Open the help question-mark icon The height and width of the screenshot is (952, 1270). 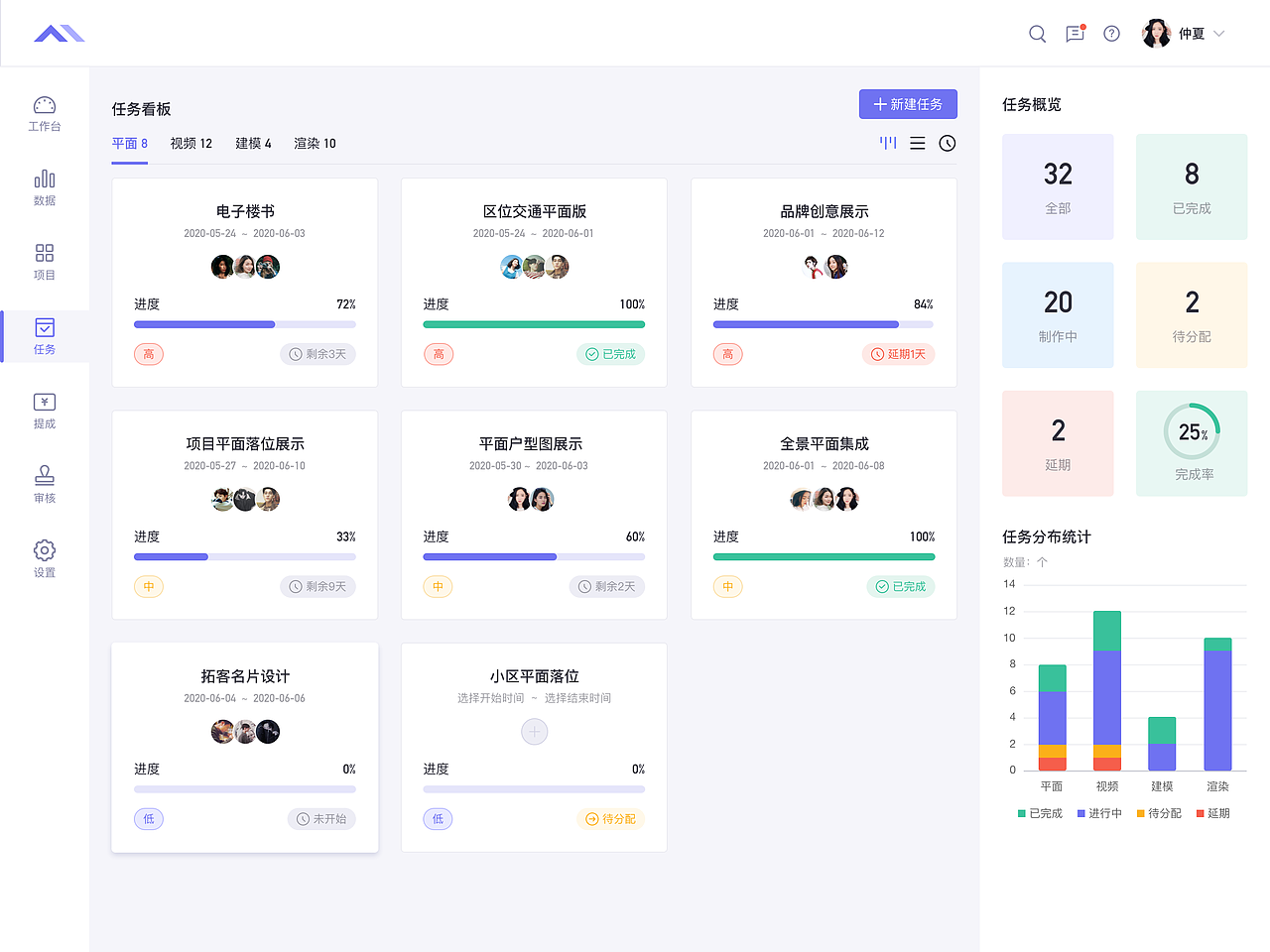(x=1111, y=33)
